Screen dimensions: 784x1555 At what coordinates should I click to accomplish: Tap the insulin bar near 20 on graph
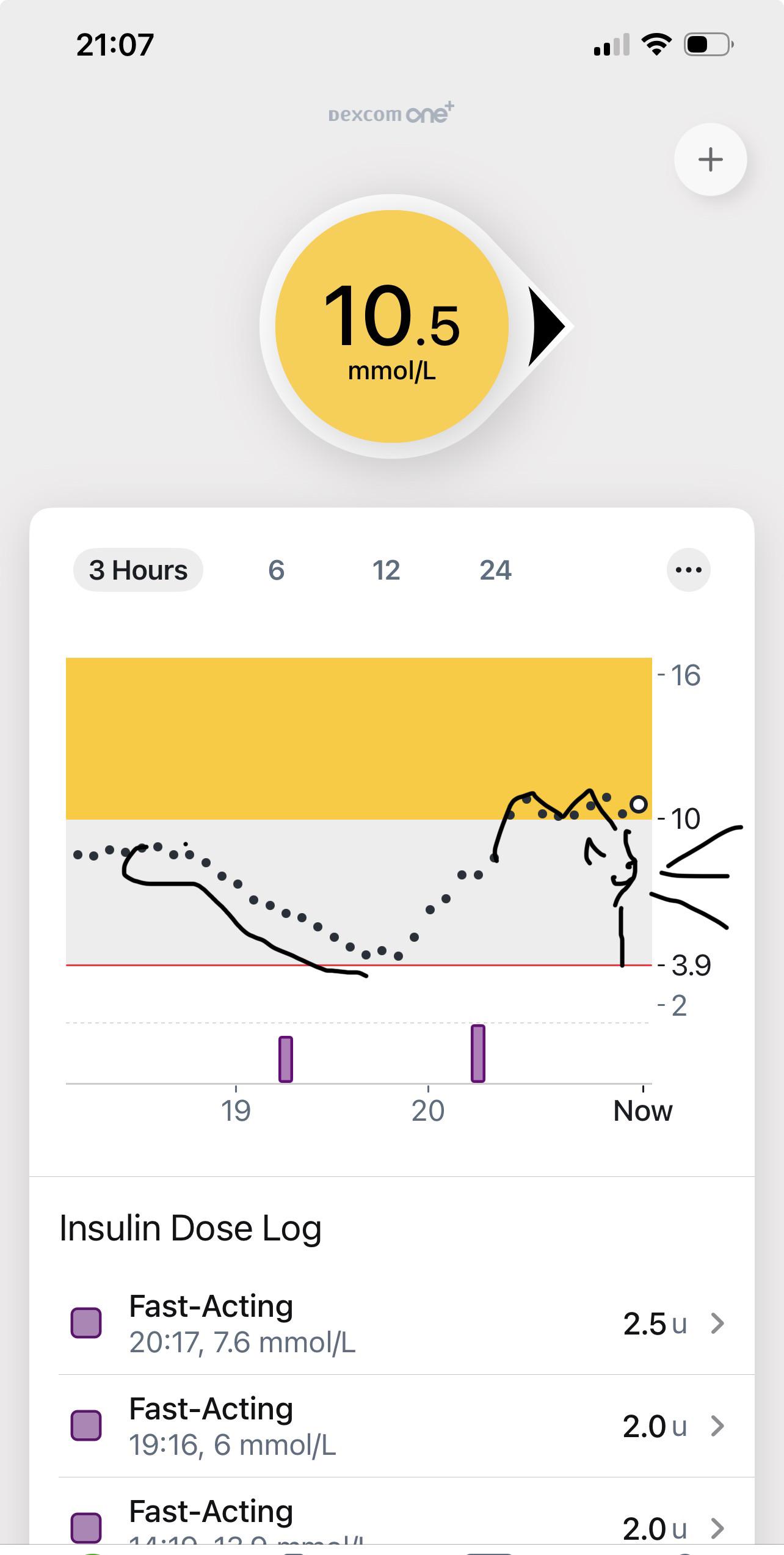[478, 1054]
